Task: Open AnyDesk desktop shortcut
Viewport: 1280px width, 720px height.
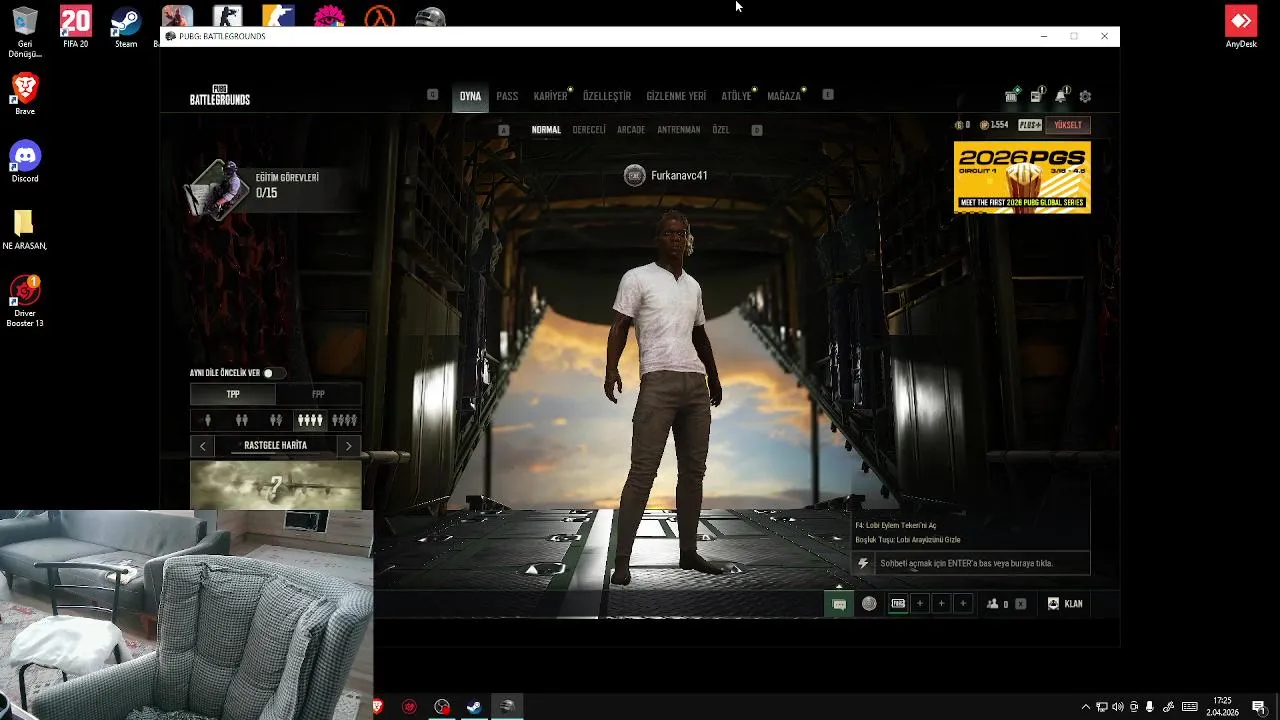Action: 1241,27
